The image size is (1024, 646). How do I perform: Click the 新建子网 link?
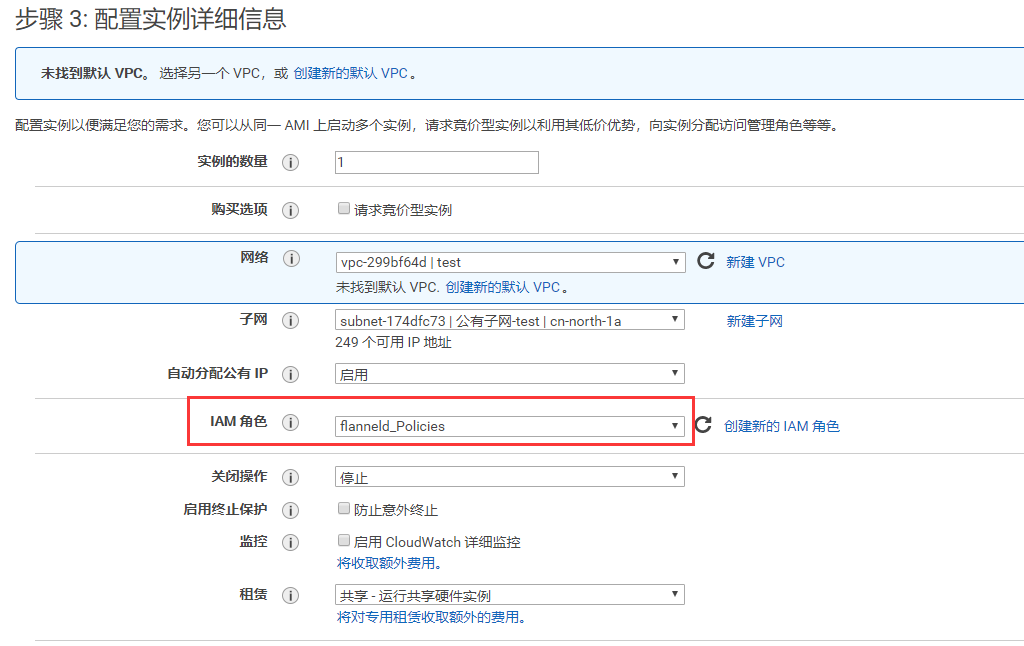[x=754, y=321]
